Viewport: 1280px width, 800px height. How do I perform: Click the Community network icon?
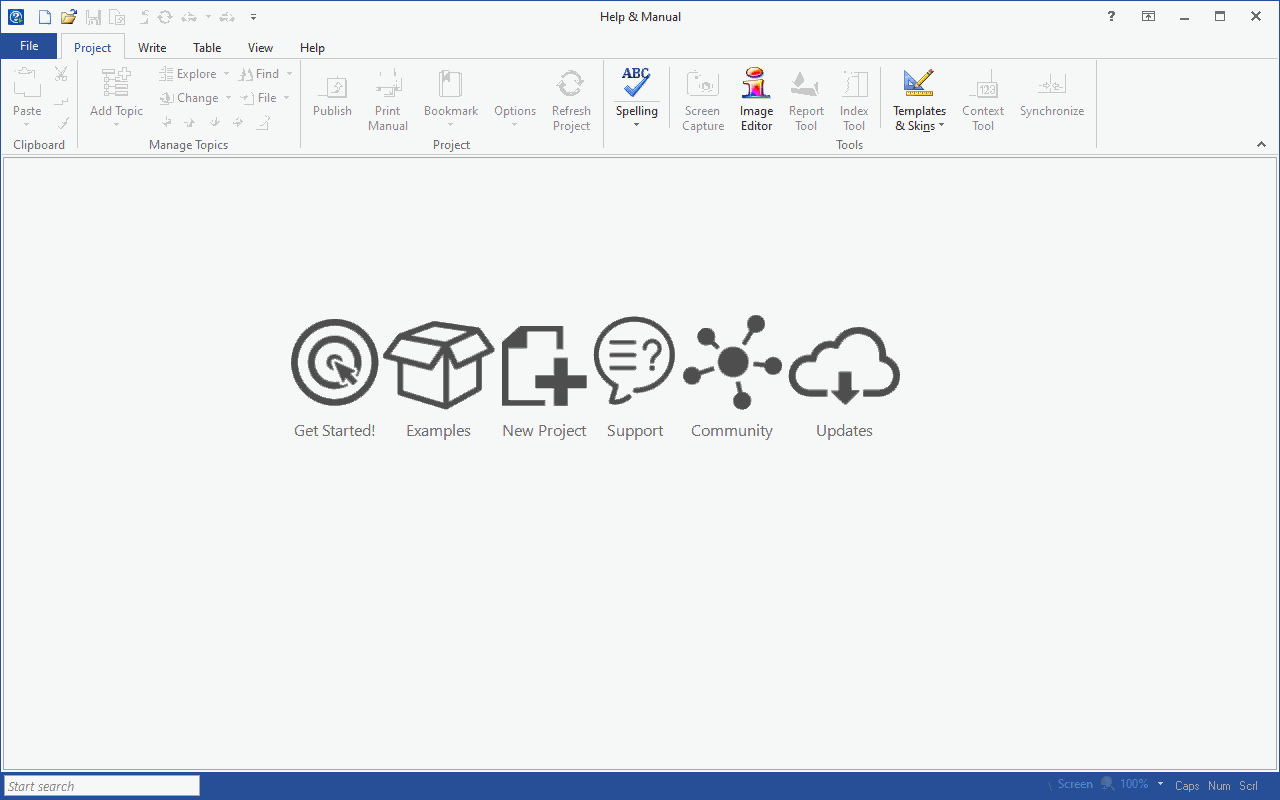732,362
